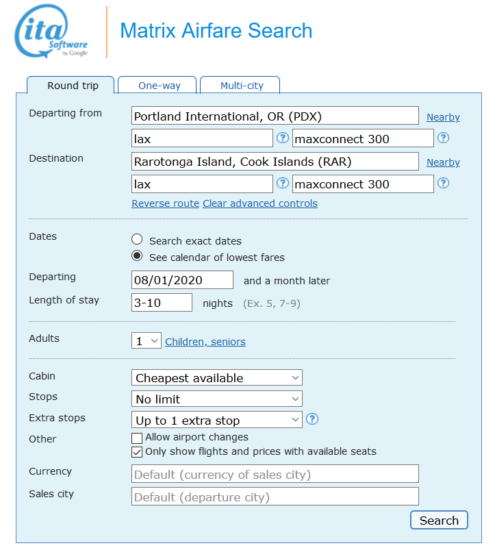
Task: Click Nearby link for departure airport
Action: [443, 117]
